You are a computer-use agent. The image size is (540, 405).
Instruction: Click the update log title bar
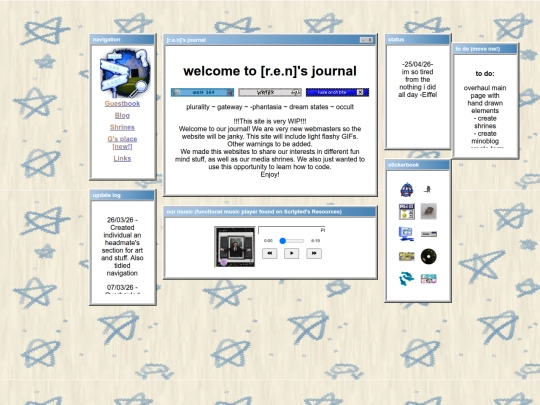point(122,195)
